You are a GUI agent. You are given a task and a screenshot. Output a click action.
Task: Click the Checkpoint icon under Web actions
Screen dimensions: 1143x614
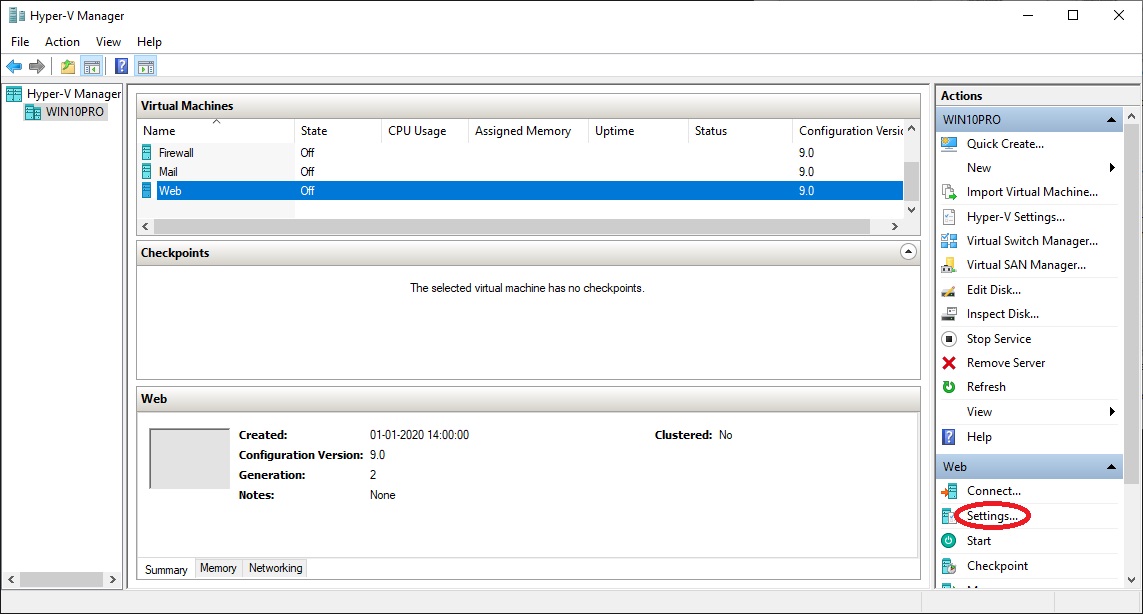click(x=949, y=566)
